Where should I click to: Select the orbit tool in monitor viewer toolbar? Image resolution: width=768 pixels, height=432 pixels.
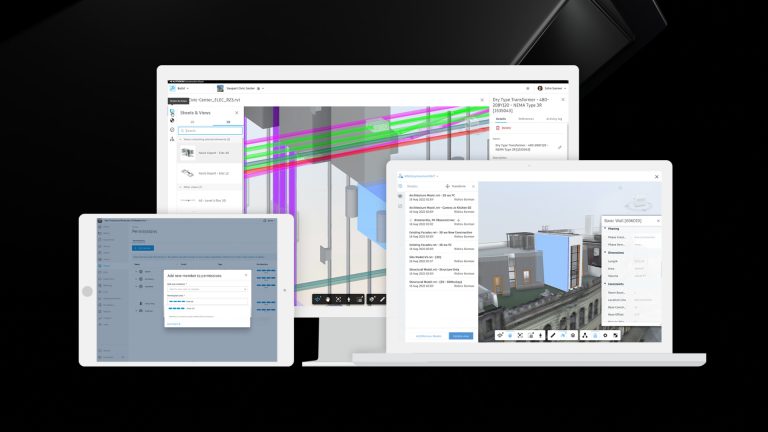pyautogui.click(x=317, y=299)
